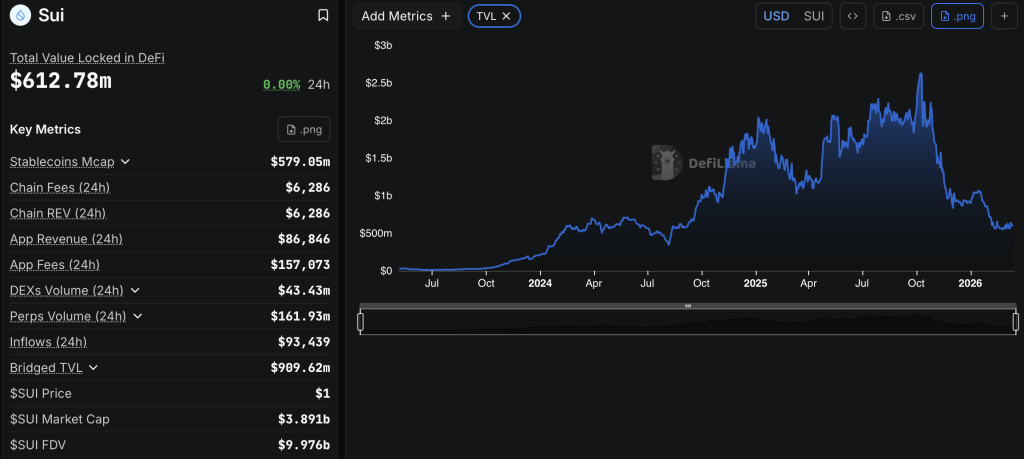Click the left handle of range slider
Viewport: 1024px width, 459px height.
tap(360, 321)
